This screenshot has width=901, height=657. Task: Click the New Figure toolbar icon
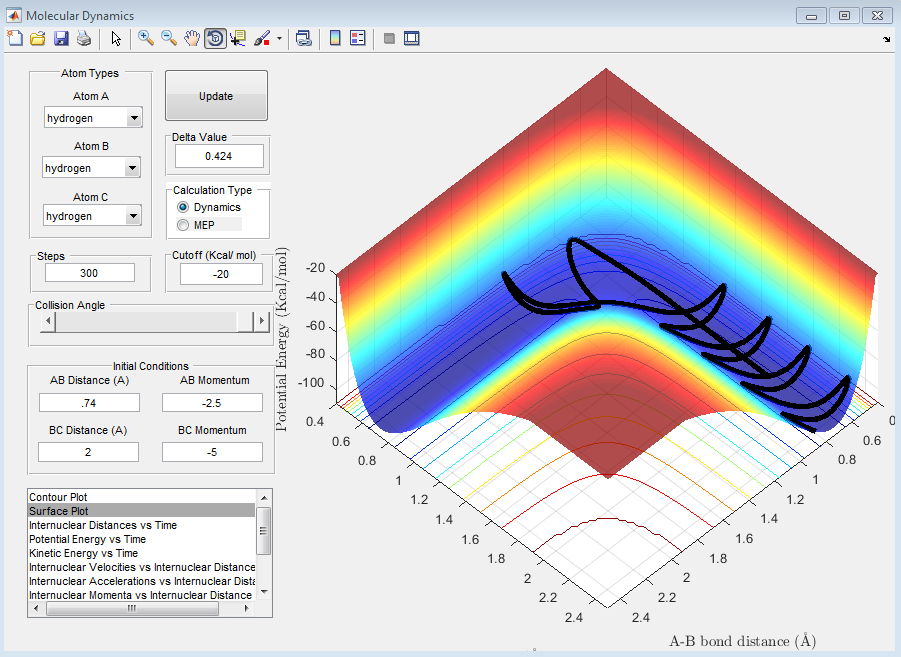(x=15, y=39)
